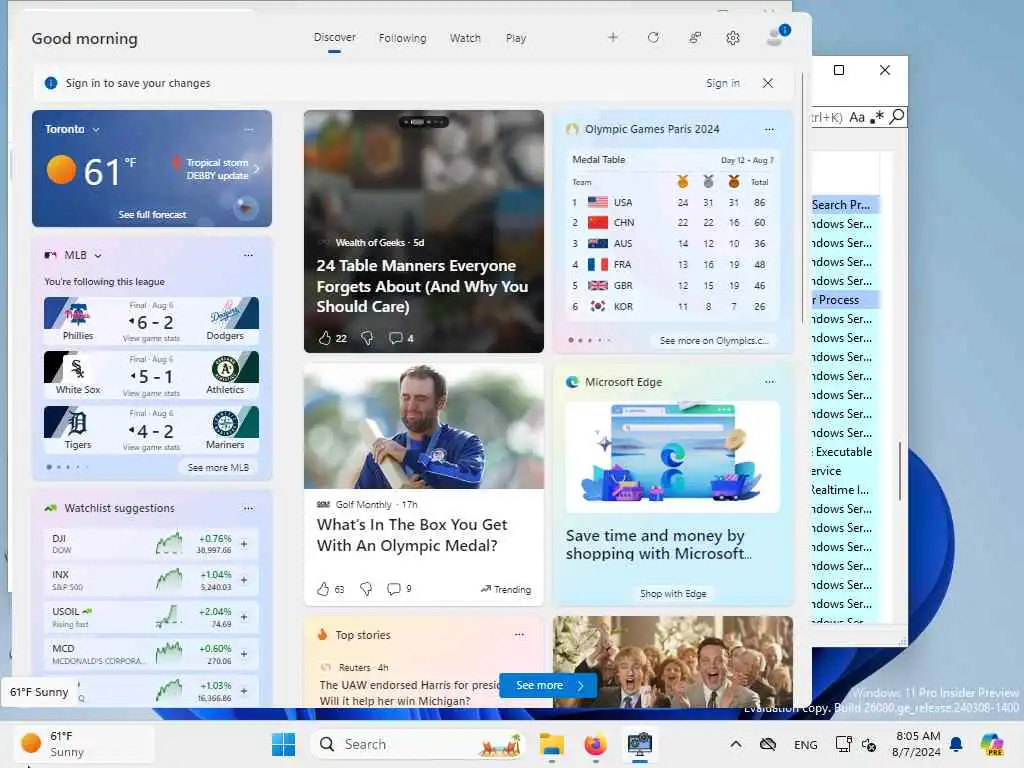Click the Sign in link
Screen dimensions: 1024x768
coord(723,83)
